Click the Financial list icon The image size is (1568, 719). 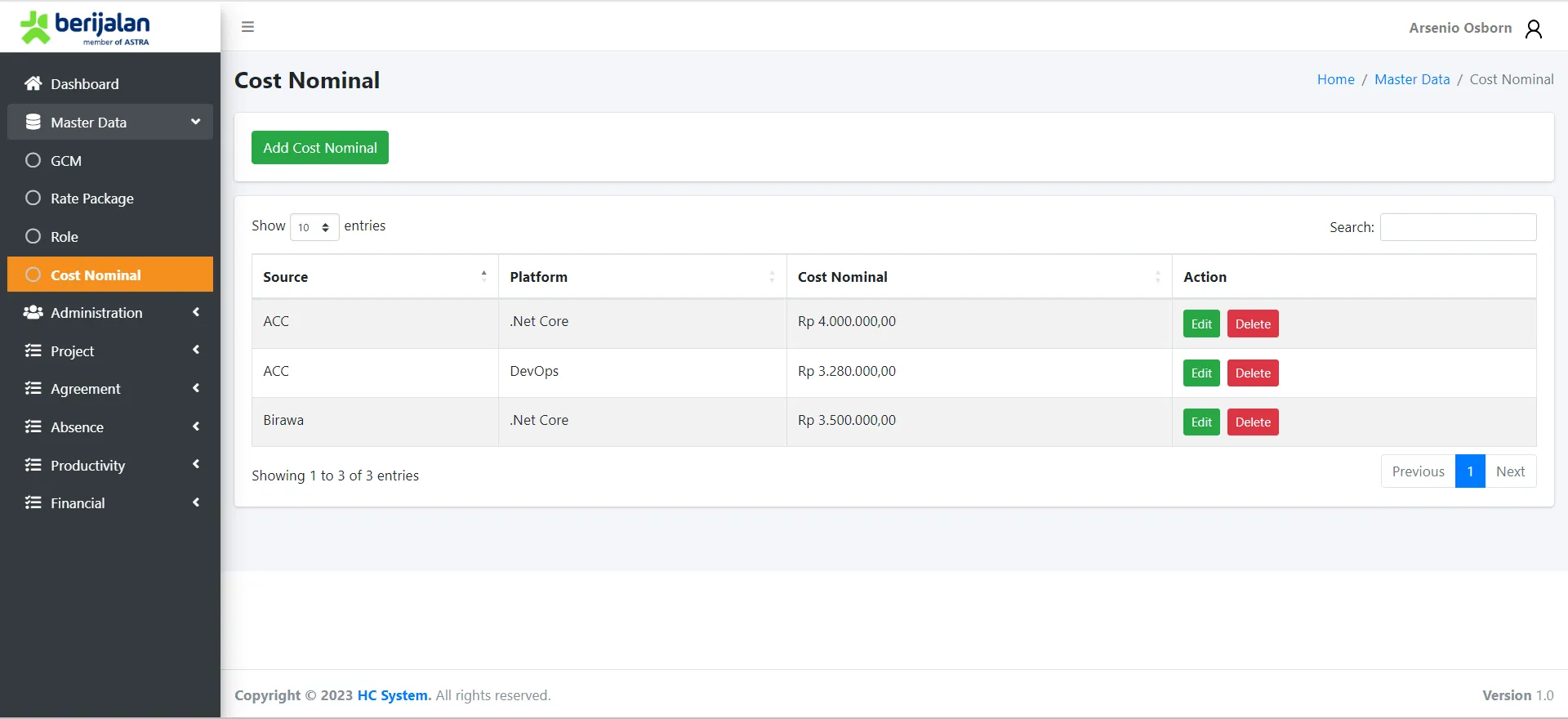pyautogui.click(x=33, y=502)
